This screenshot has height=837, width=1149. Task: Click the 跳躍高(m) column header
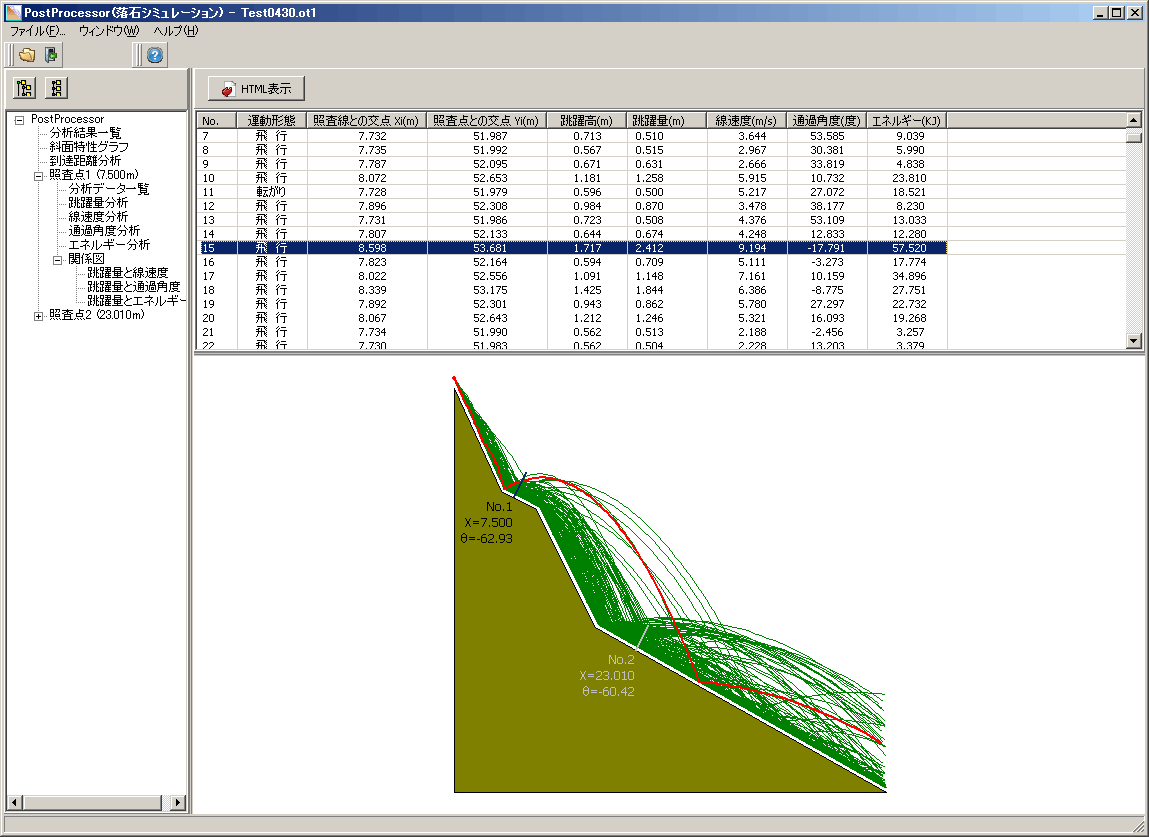(x=587, y=121)
